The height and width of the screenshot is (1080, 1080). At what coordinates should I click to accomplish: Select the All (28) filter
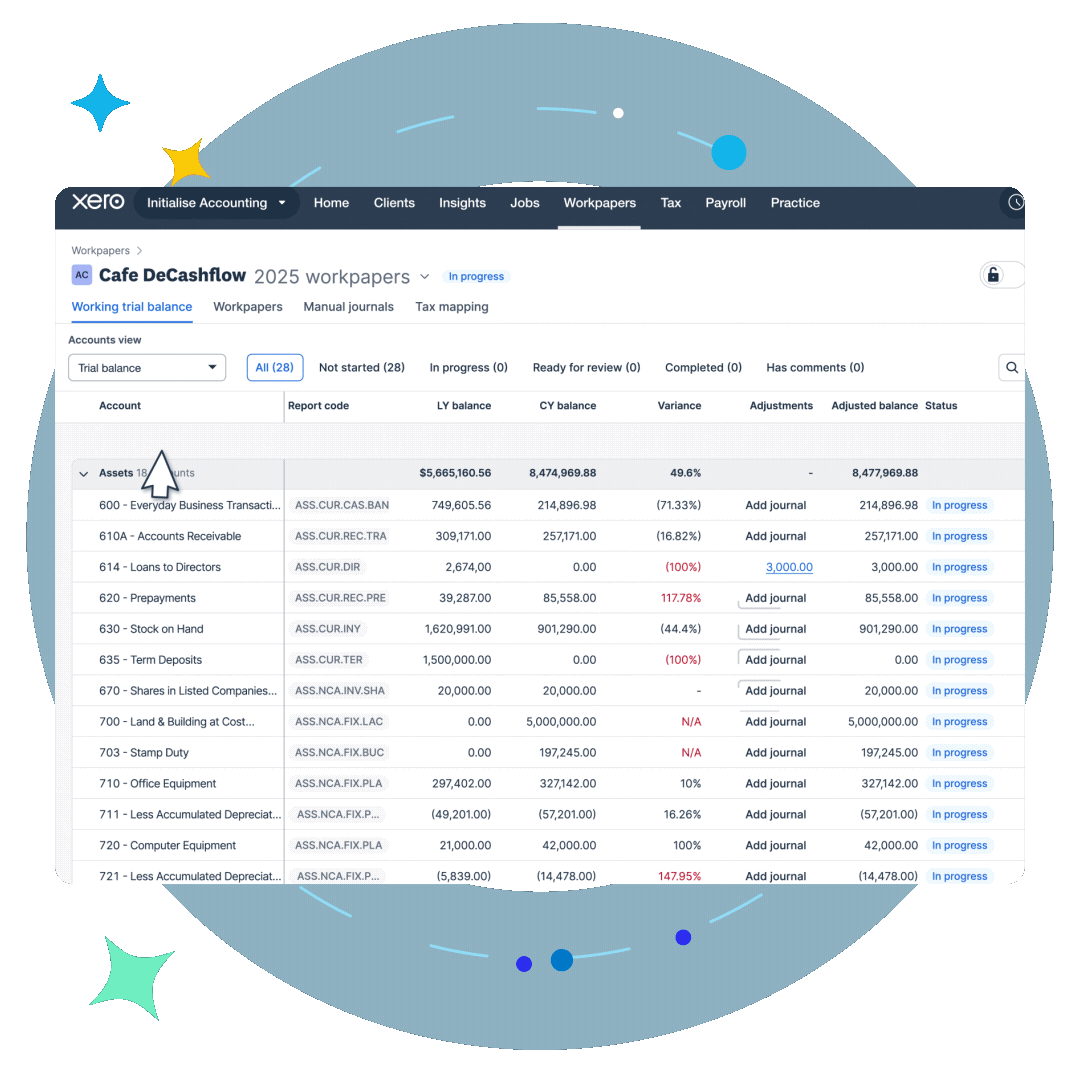[x=274, y=368]
